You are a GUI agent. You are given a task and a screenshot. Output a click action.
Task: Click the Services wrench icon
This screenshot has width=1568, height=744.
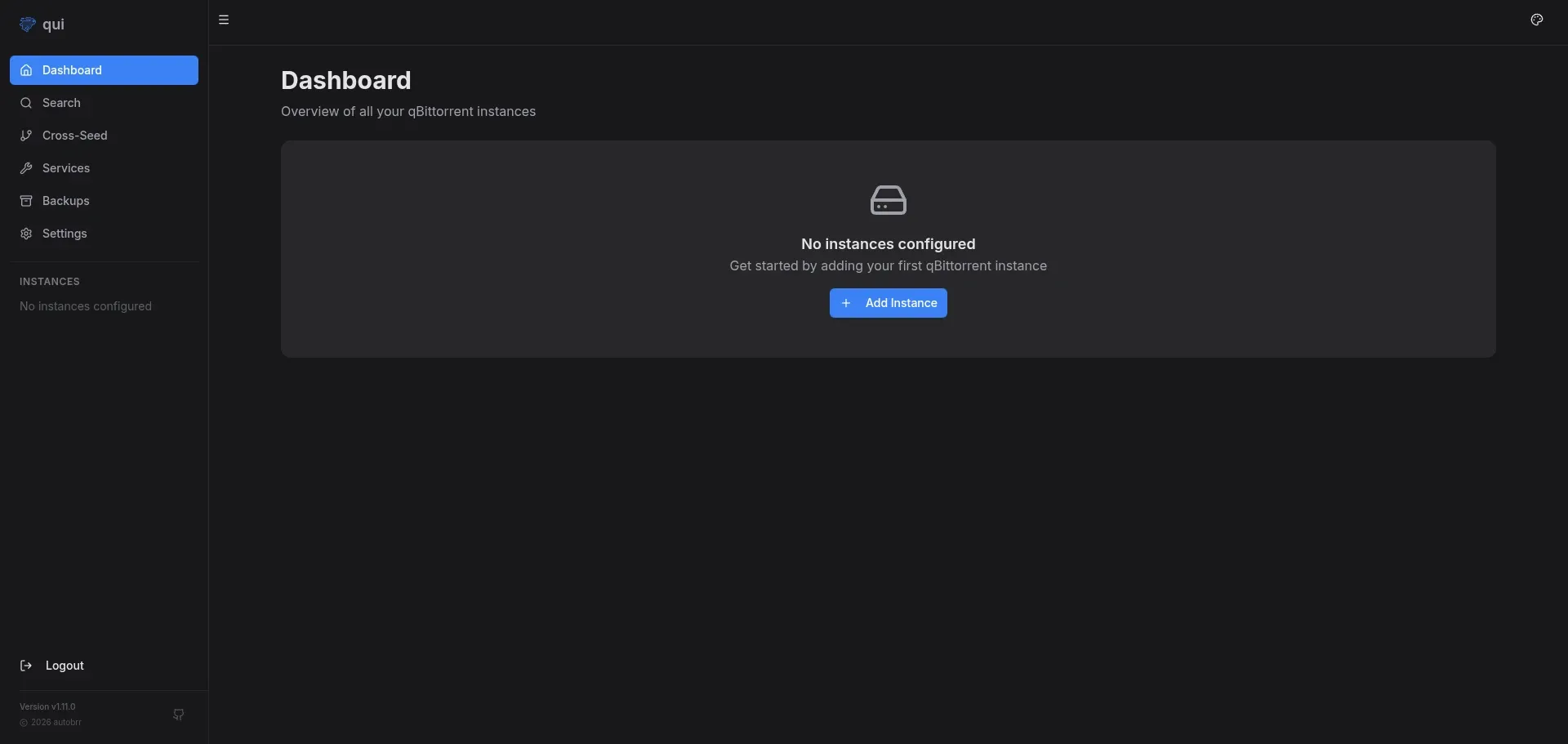coord(26,168)
